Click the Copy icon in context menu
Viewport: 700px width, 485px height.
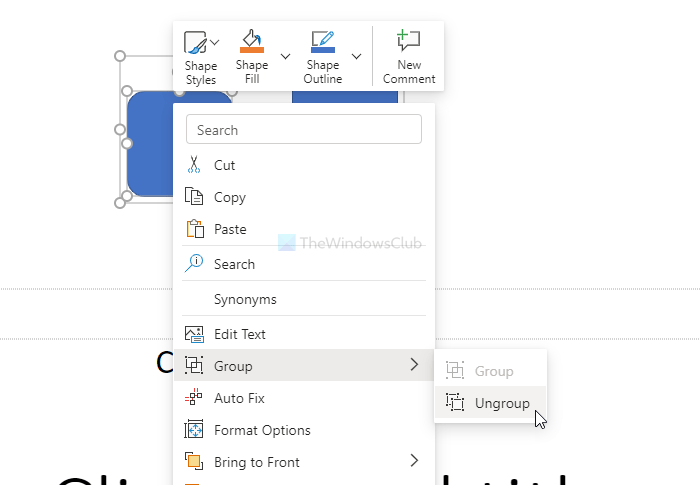point(194,197)
